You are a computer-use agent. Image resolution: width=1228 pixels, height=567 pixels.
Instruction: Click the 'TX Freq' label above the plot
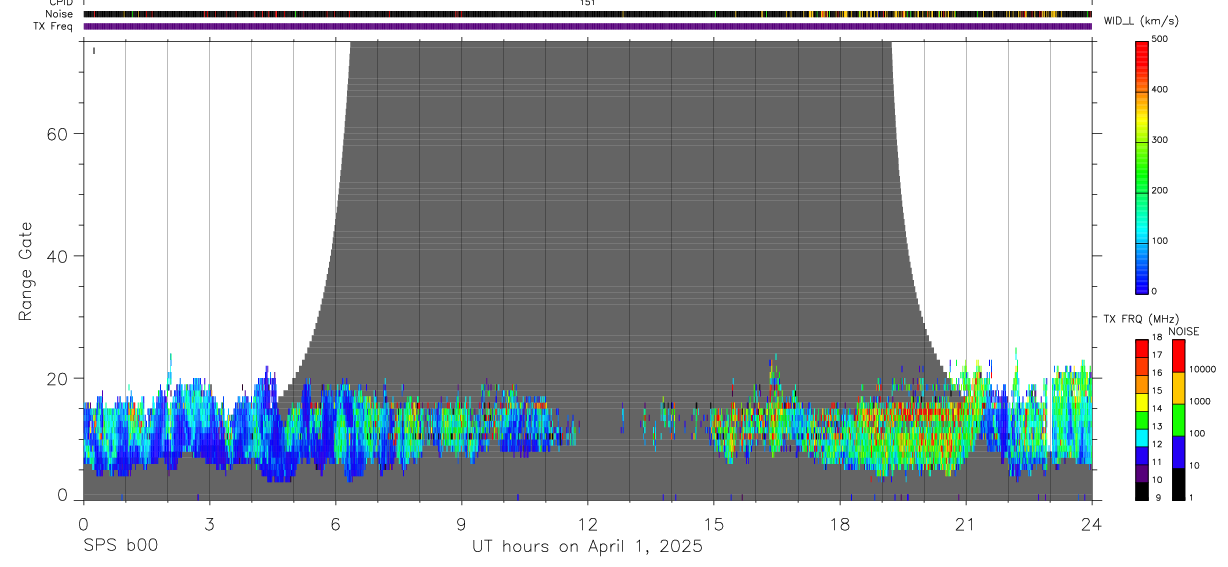point(55,26)
